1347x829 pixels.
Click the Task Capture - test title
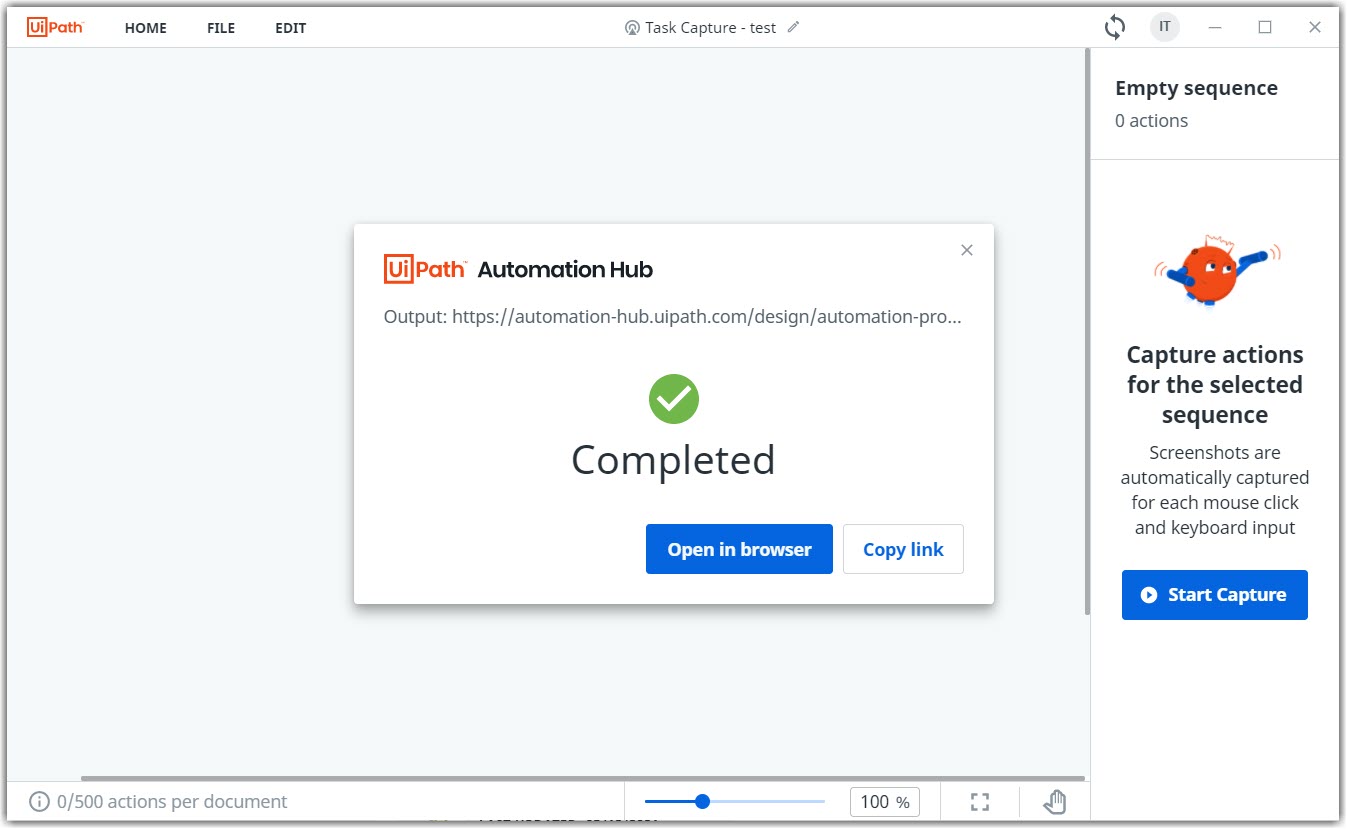pos(711,28)
